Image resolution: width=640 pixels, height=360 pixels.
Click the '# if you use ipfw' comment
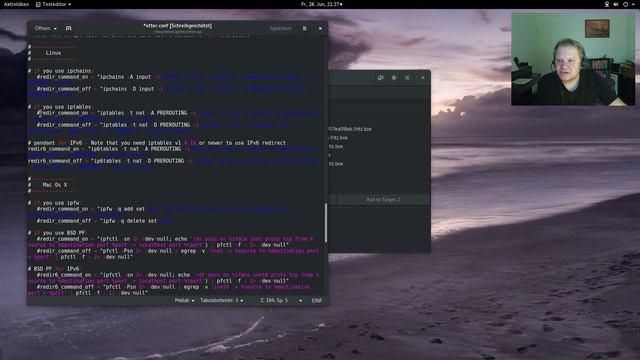(53, 203)
